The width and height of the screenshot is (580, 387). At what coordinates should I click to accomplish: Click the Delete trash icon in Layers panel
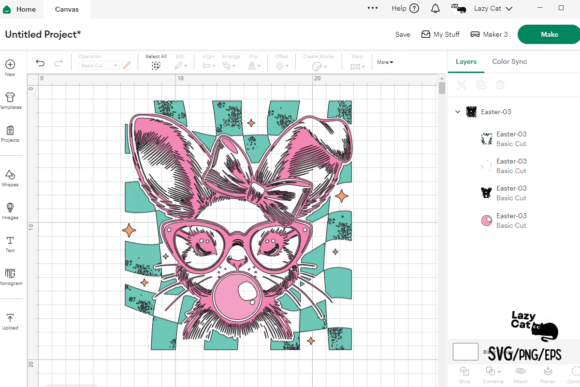click(x=500, y=85)
